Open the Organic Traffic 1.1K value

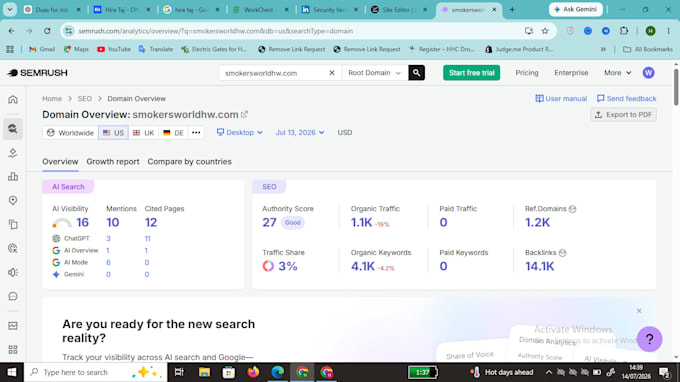coord(361,222)
